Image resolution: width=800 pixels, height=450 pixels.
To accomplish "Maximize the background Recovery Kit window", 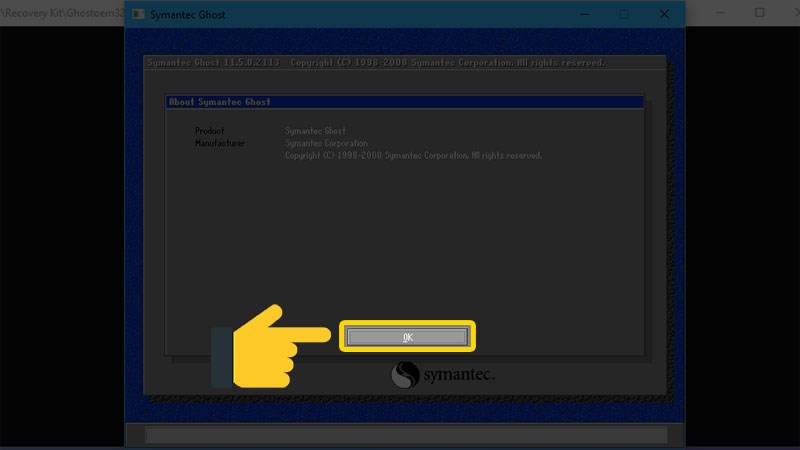I will 760,13.
